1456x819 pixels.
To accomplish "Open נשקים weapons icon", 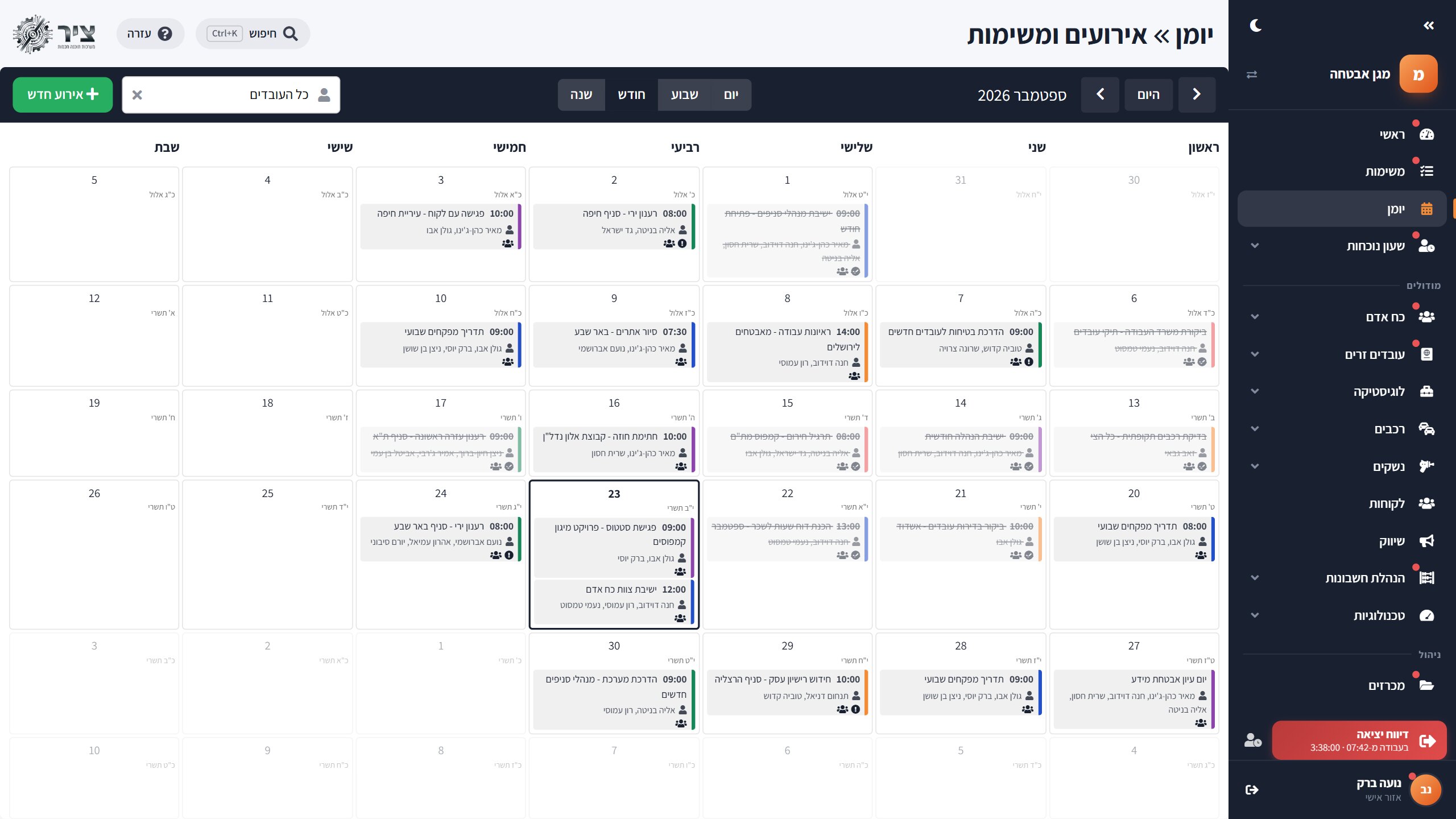I will tap(1426, 466).
